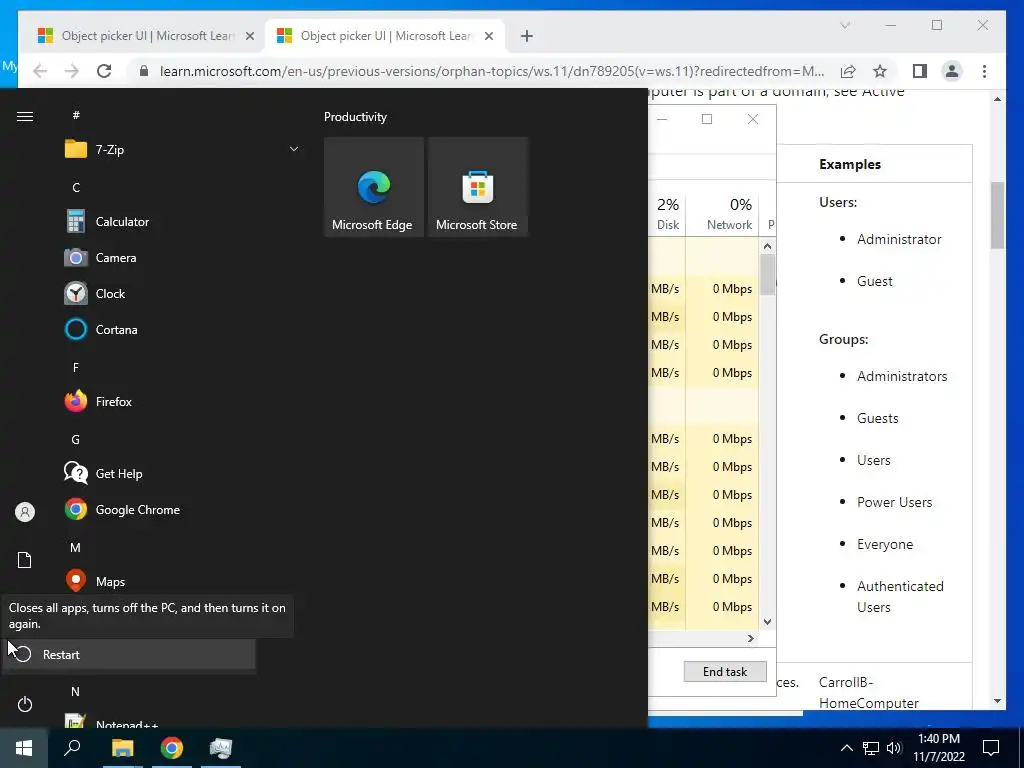Reload the page in Chrome
This screenshot has height=768, width=1024.
pyautogui.click(x=104, y=71)
